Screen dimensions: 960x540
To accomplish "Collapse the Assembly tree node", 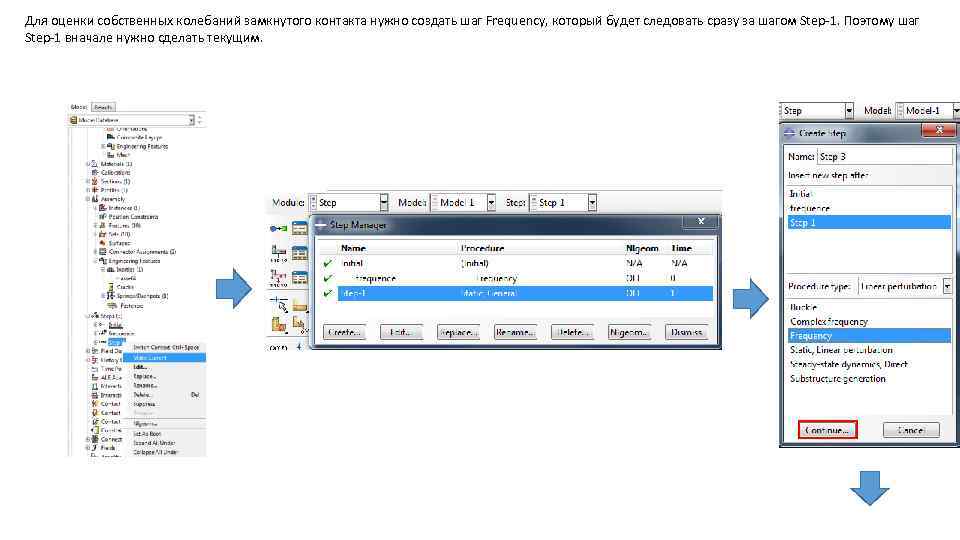I will [x=88, y=199].
